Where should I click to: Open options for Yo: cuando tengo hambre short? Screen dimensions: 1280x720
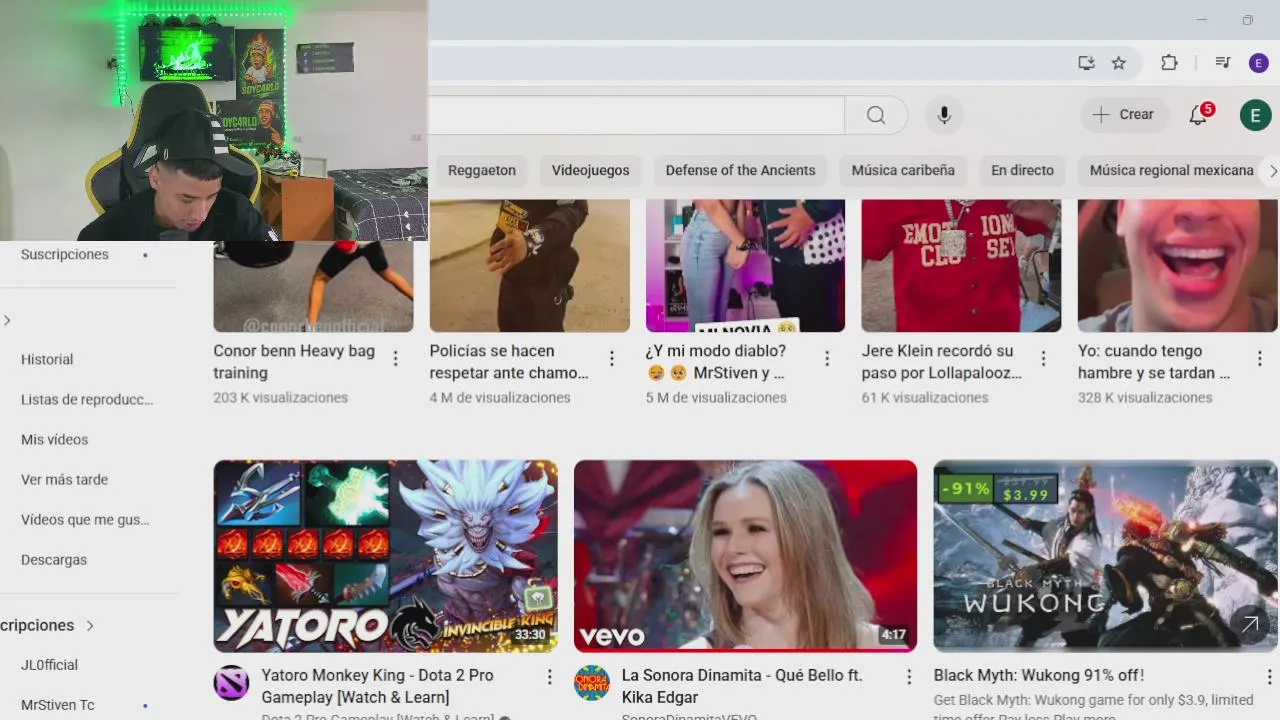(x=1260, y=358)
